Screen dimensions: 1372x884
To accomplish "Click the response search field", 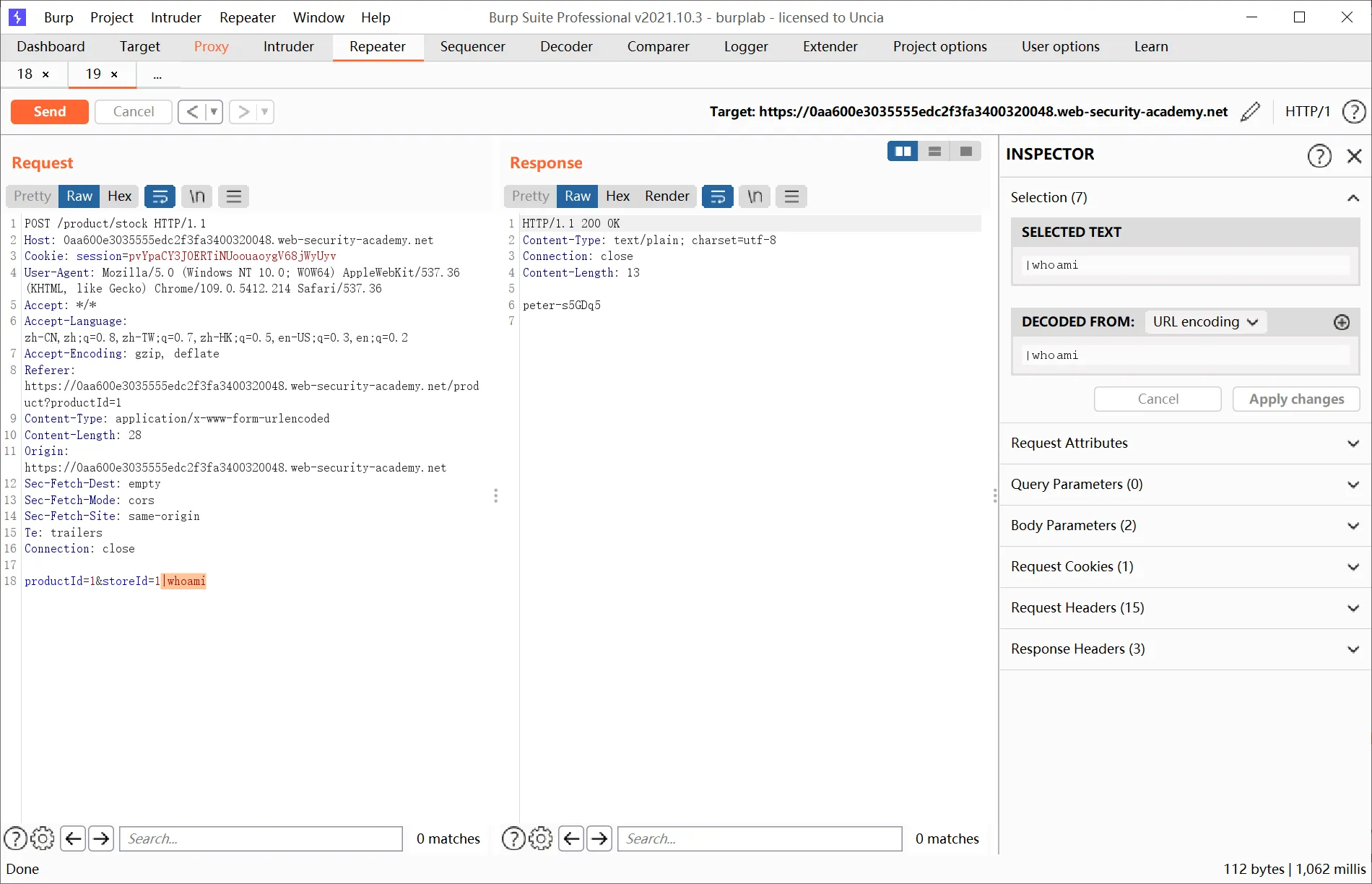I will [760, 838].
